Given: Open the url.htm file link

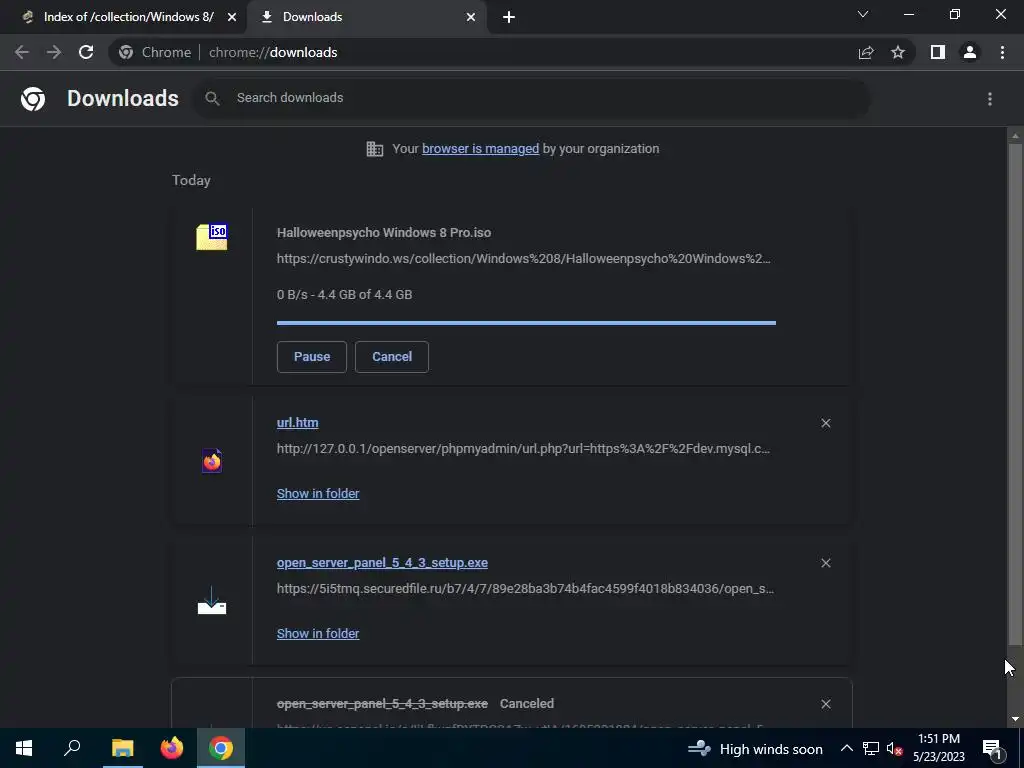Looking at the screenshot, I should [x=298, y=423].
